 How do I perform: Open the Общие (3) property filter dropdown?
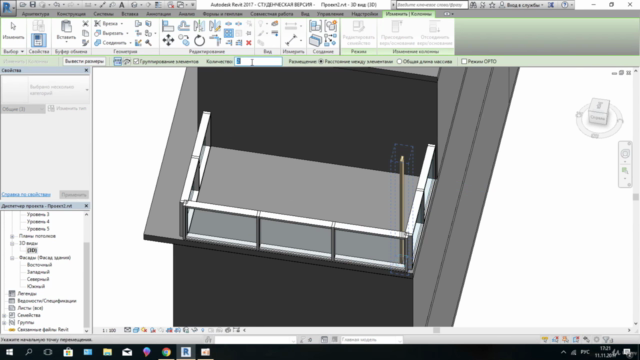point(23,109)
